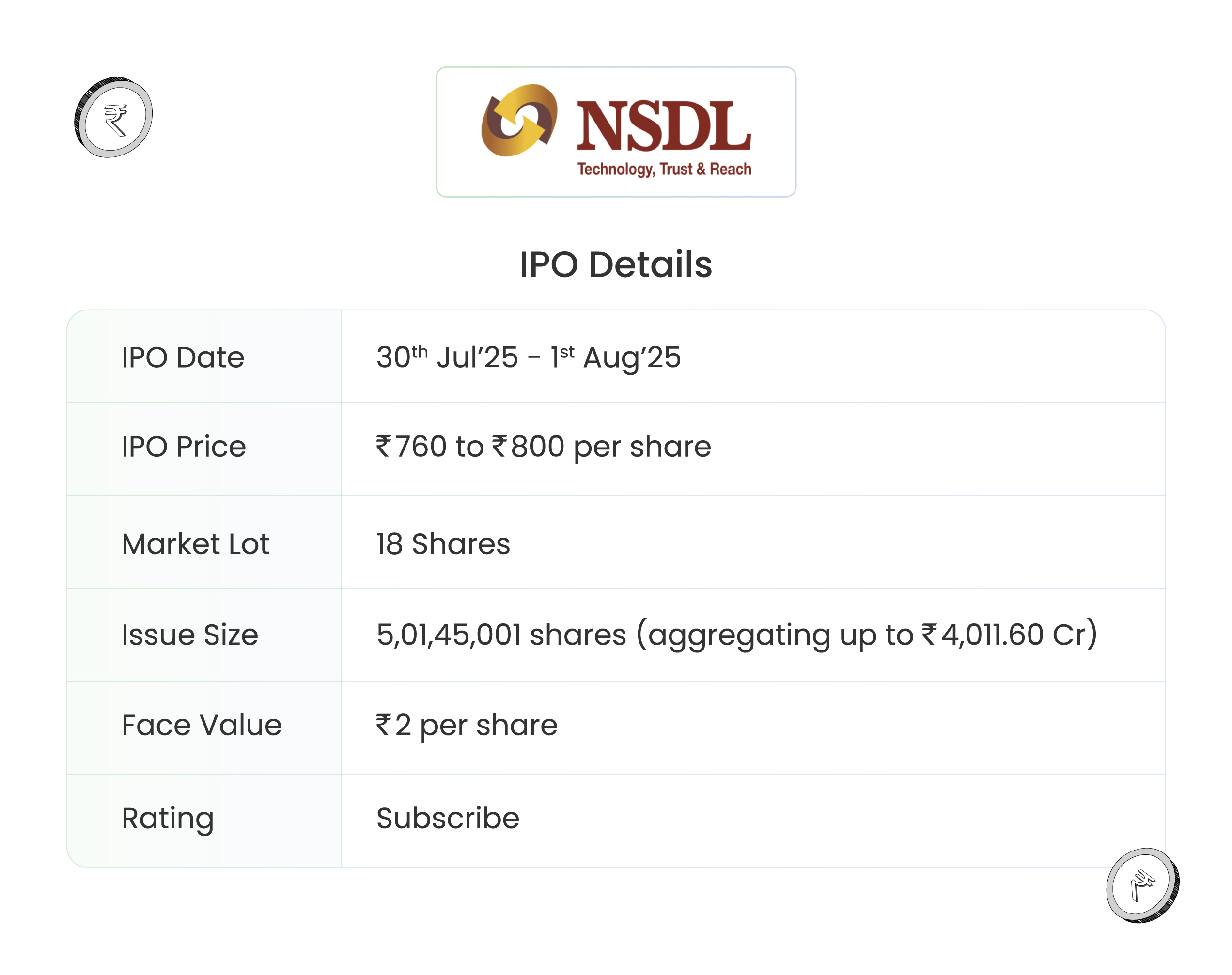The image size is (1232, 975).
Task: Select the "Issue Size" row label
Action: 189,635
